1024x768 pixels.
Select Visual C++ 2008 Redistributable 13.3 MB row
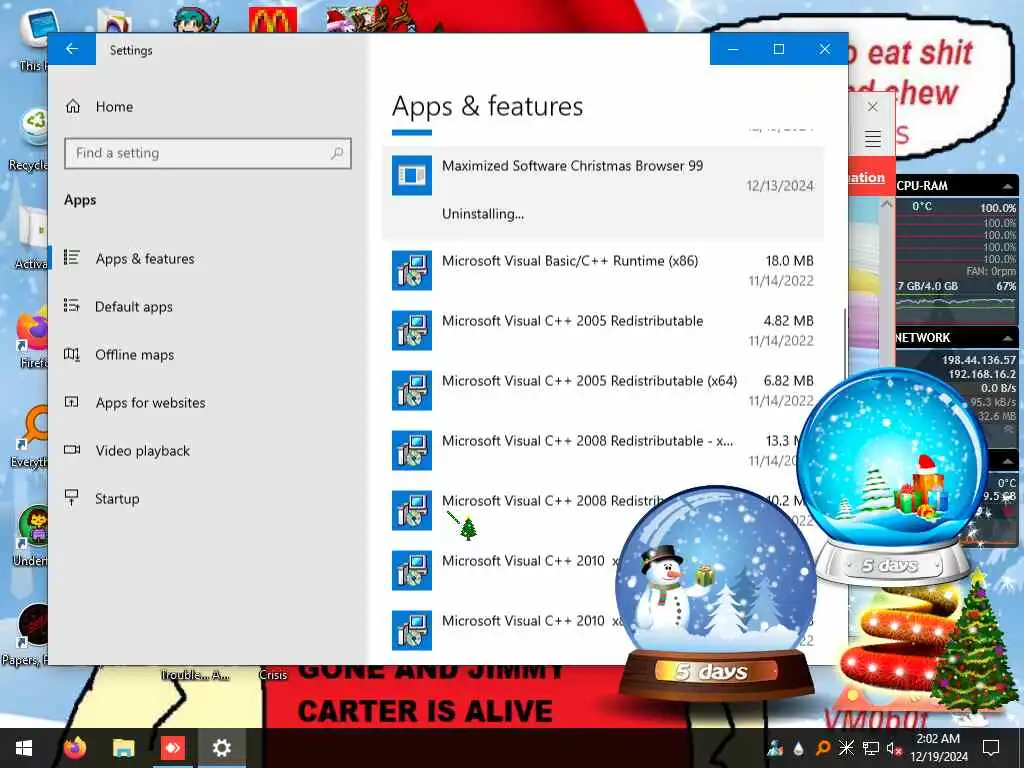tap(603, 451)
